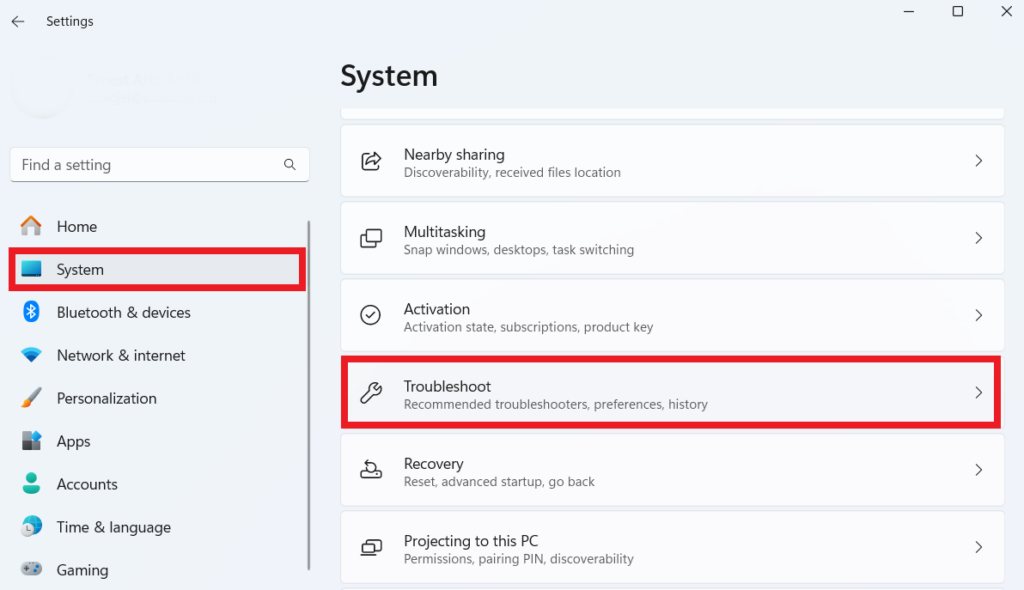Expand Projecting to this PC chevron
This screenshot has width=1024, height=590.
(x=978, y=547)
